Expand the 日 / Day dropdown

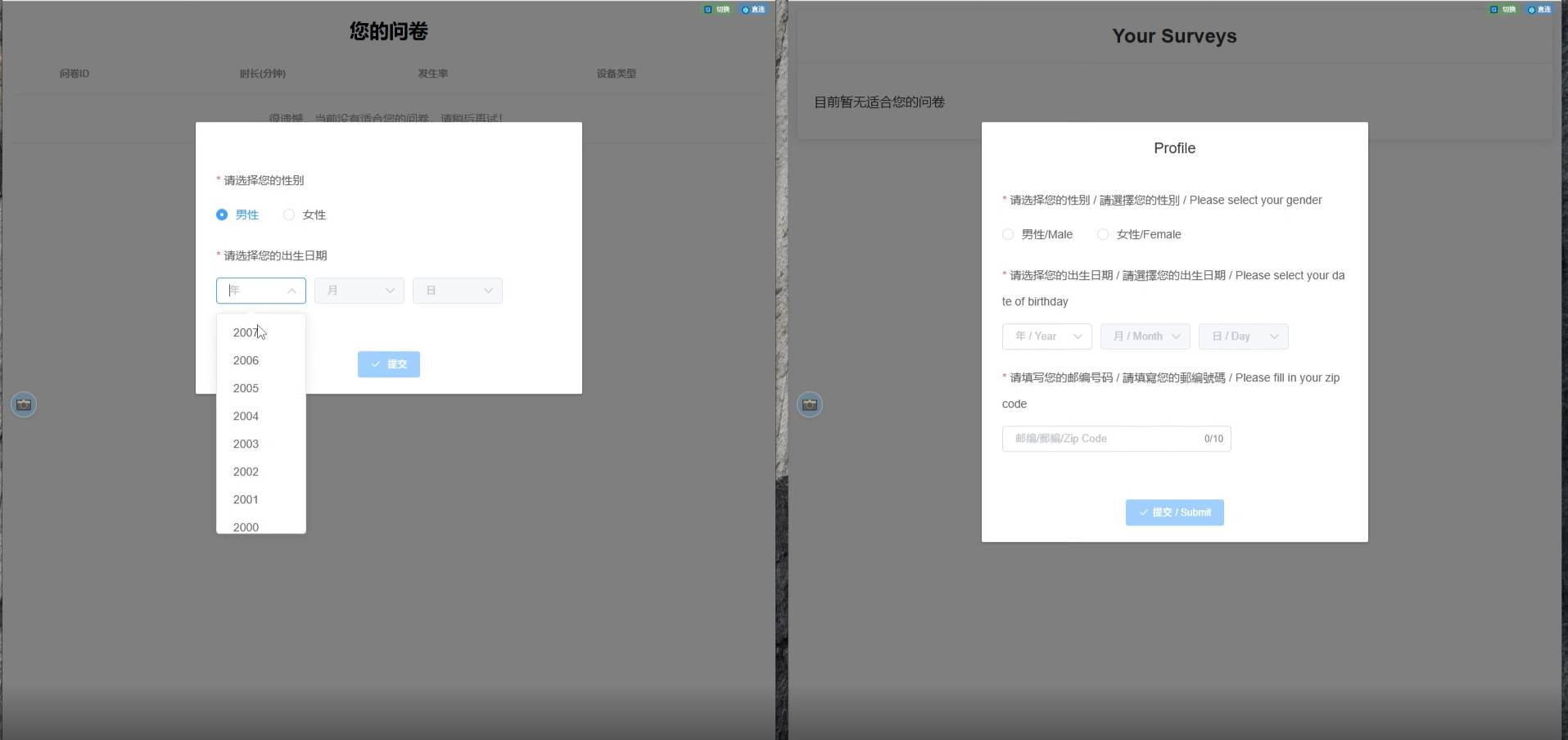(x=1244, y=336)
